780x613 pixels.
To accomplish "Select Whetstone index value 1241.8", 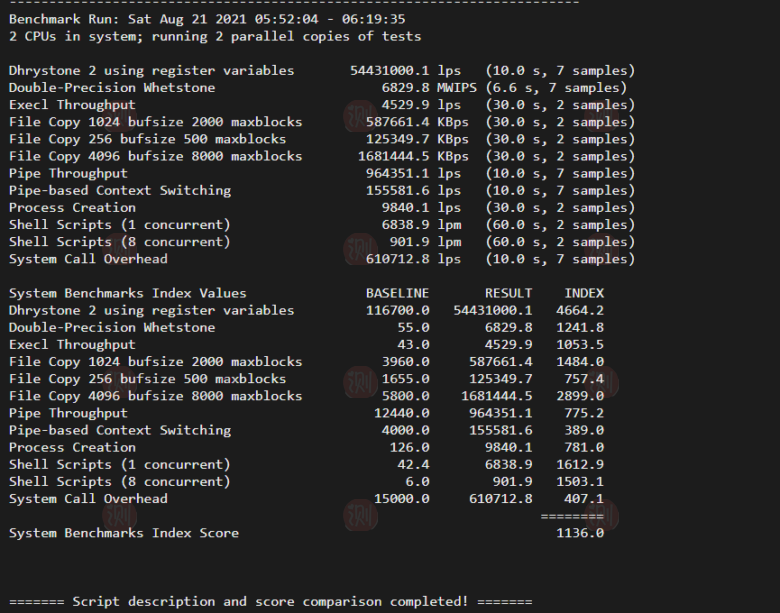I will pyautogui.click(x=580, y=328).
